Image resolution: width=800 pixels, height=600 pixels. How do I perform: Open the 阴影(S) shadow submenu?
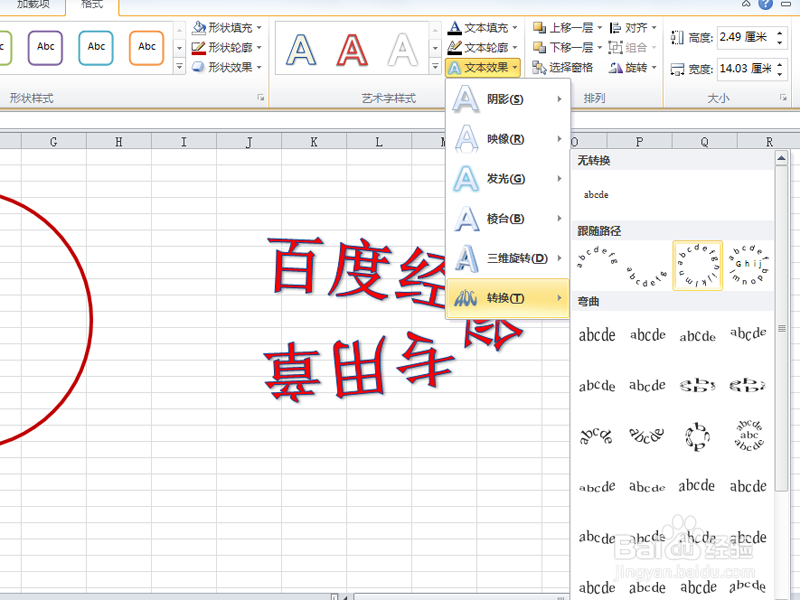508,99
